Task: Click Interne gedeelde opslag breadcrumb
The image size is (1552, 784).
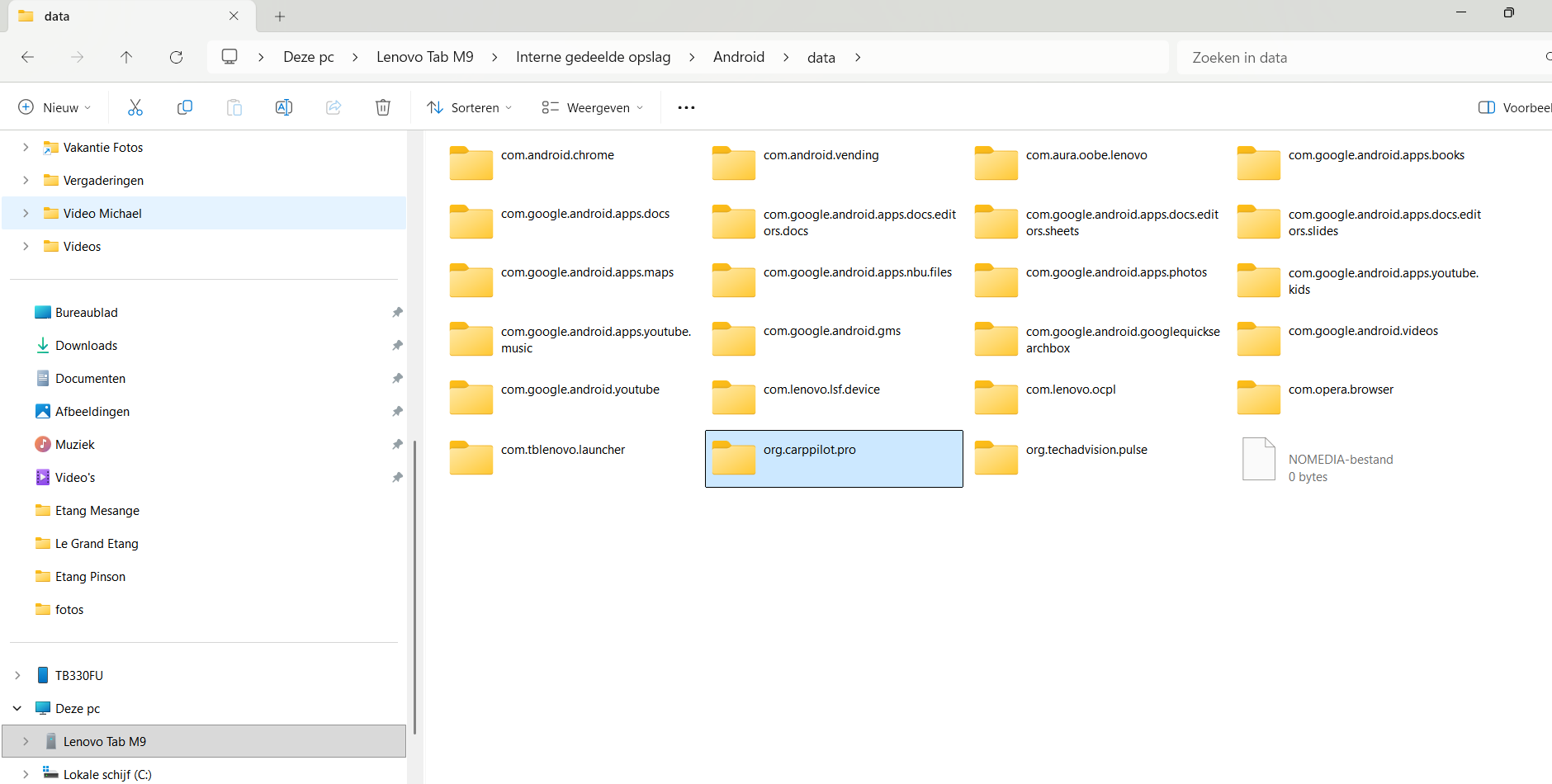Action: pyautogui.click(x=593, y=57)
